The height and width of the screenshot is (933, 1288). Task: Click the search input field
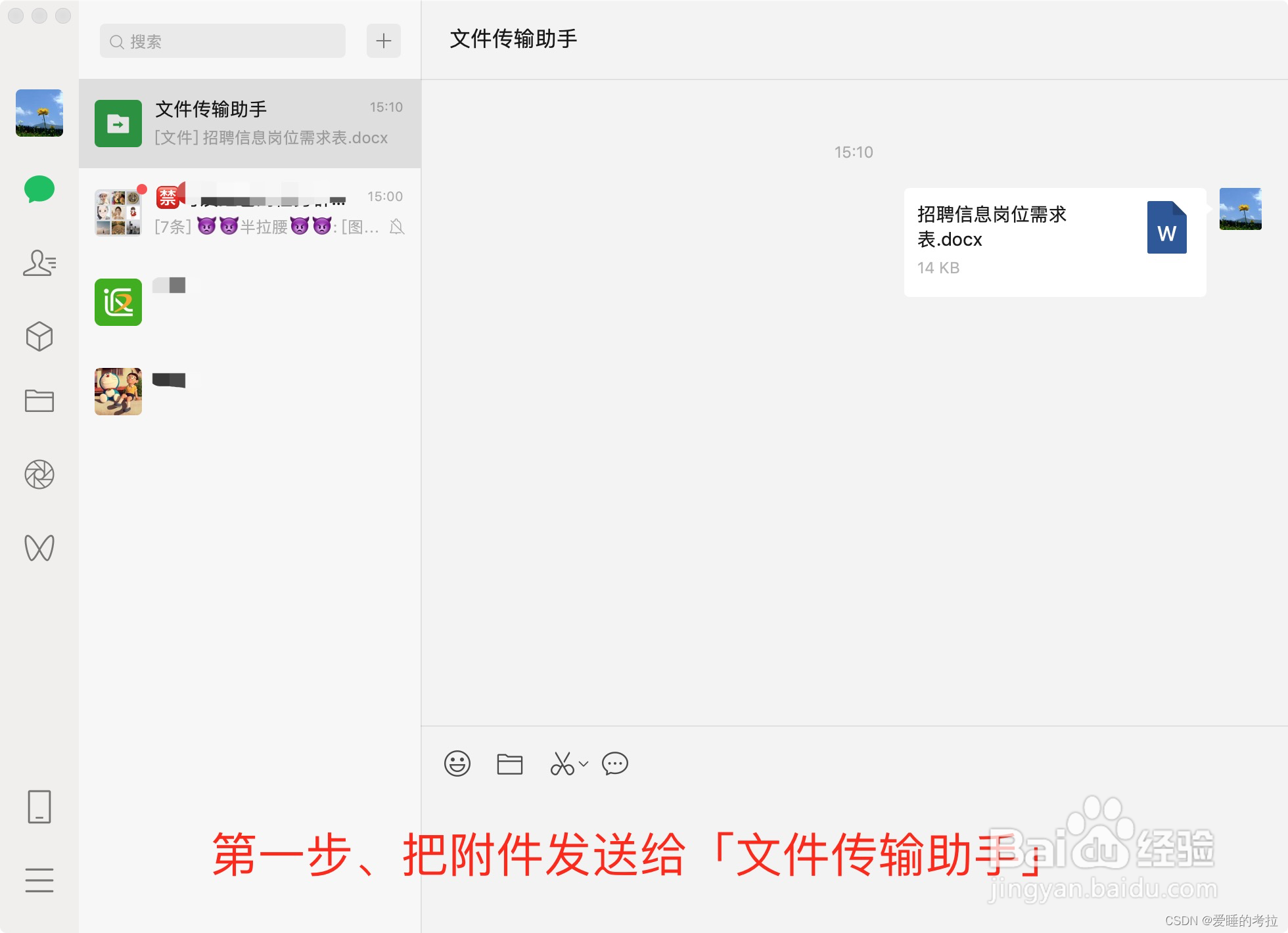point(223,41)
